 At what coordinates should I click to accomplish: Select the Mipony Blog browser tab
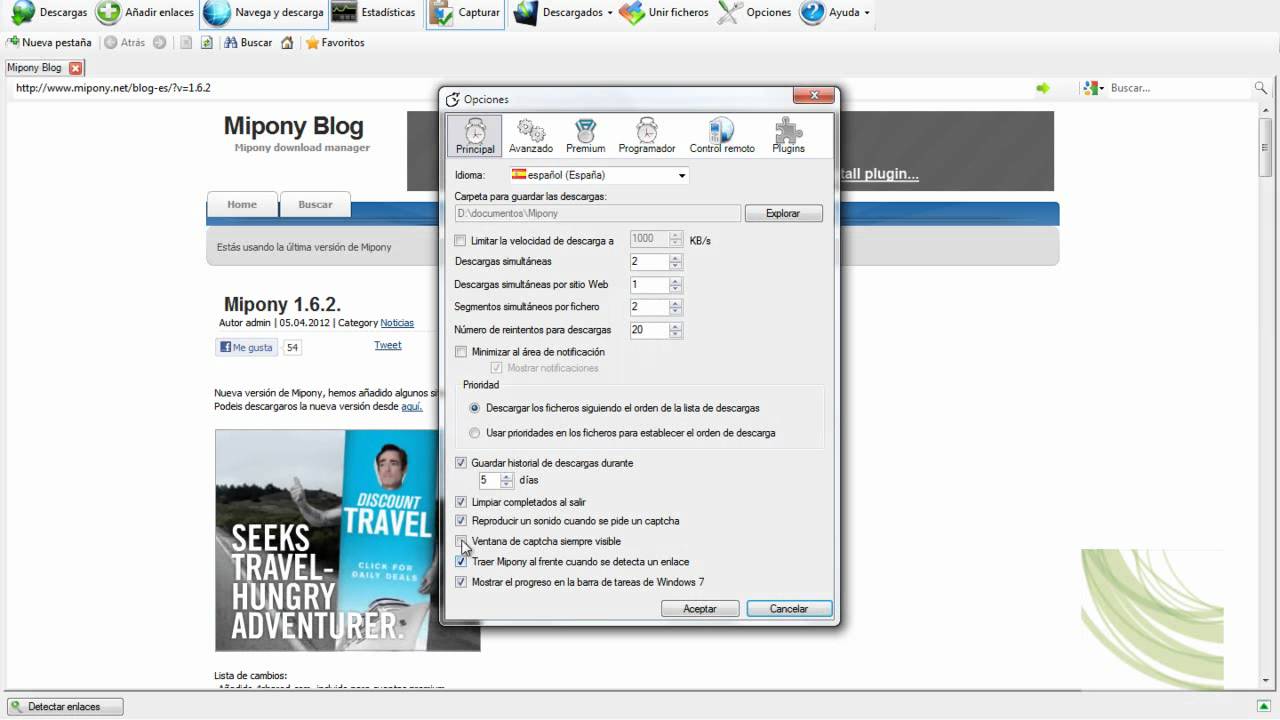click(x=36, y=68)
